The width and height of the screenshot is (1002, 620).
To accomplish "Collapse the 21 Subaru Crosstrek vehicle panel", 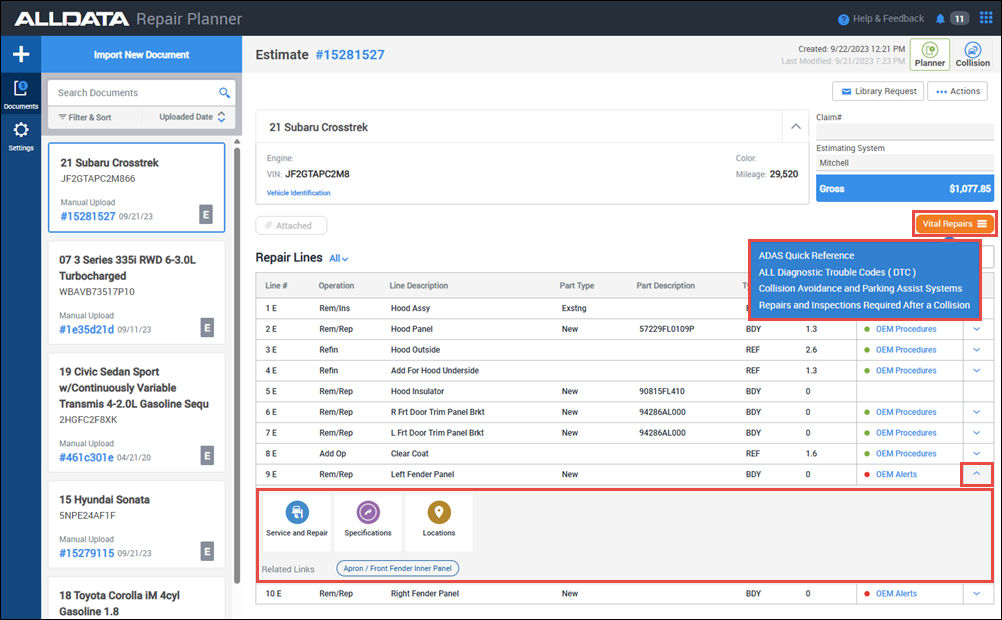I will (x=795, y=127).
